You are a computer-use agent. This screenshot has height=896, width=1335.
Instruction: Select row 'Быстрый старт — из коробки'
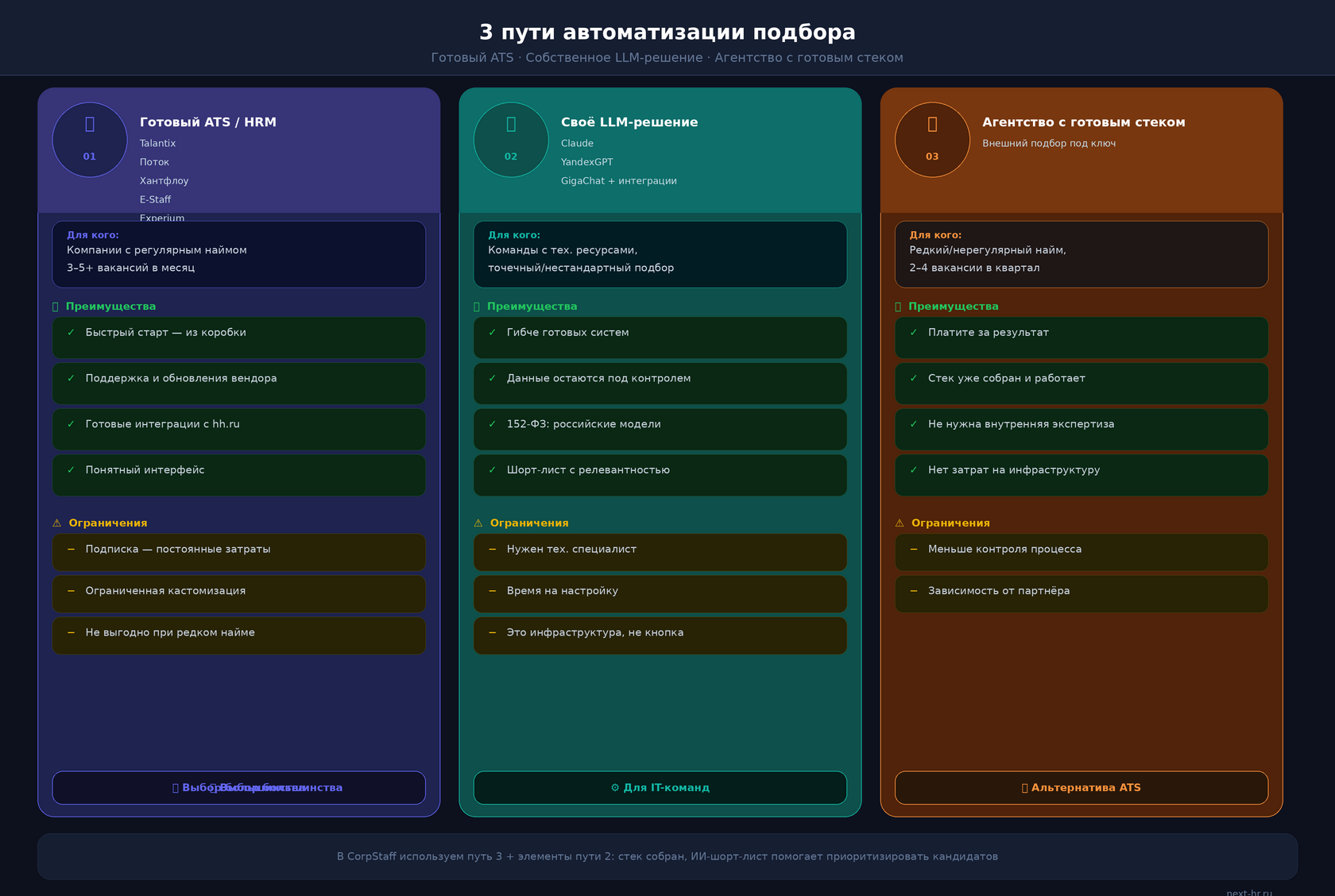point(239,338)
